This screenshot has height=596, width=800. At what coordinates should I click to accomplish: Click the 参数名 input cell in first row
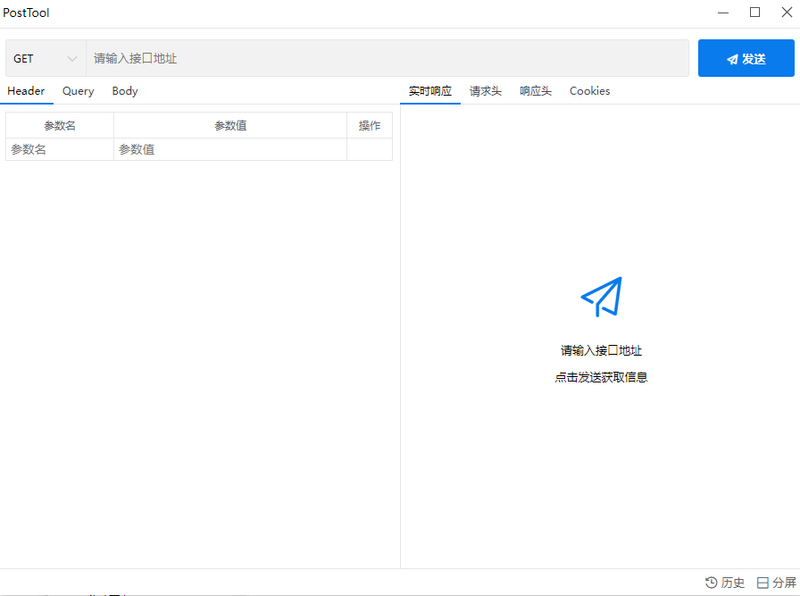60,150
